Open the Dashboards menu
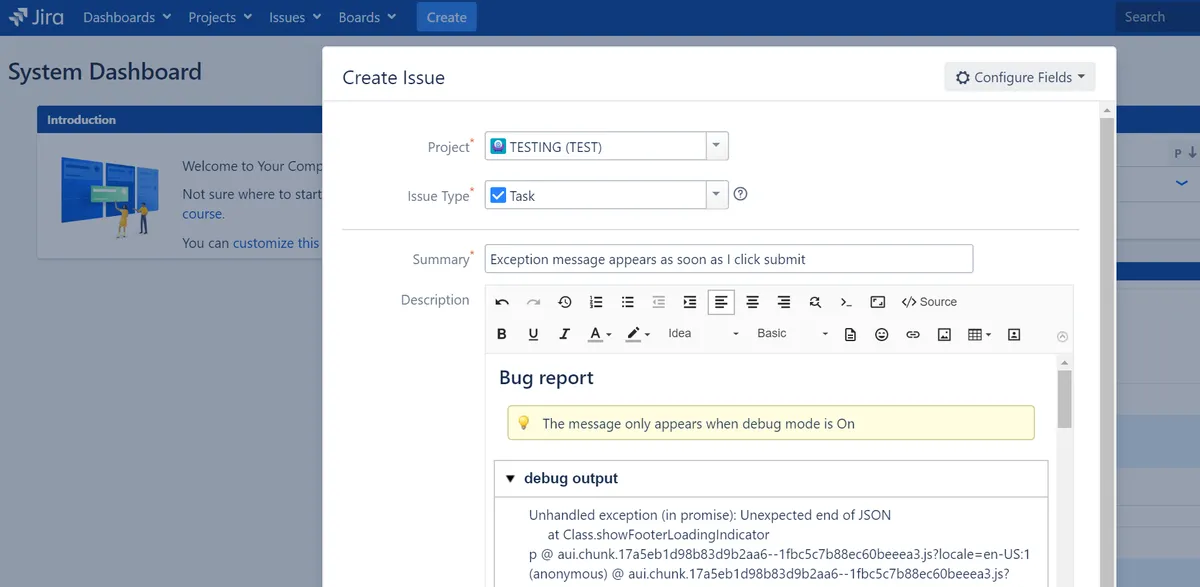 (x=127, y=17)
